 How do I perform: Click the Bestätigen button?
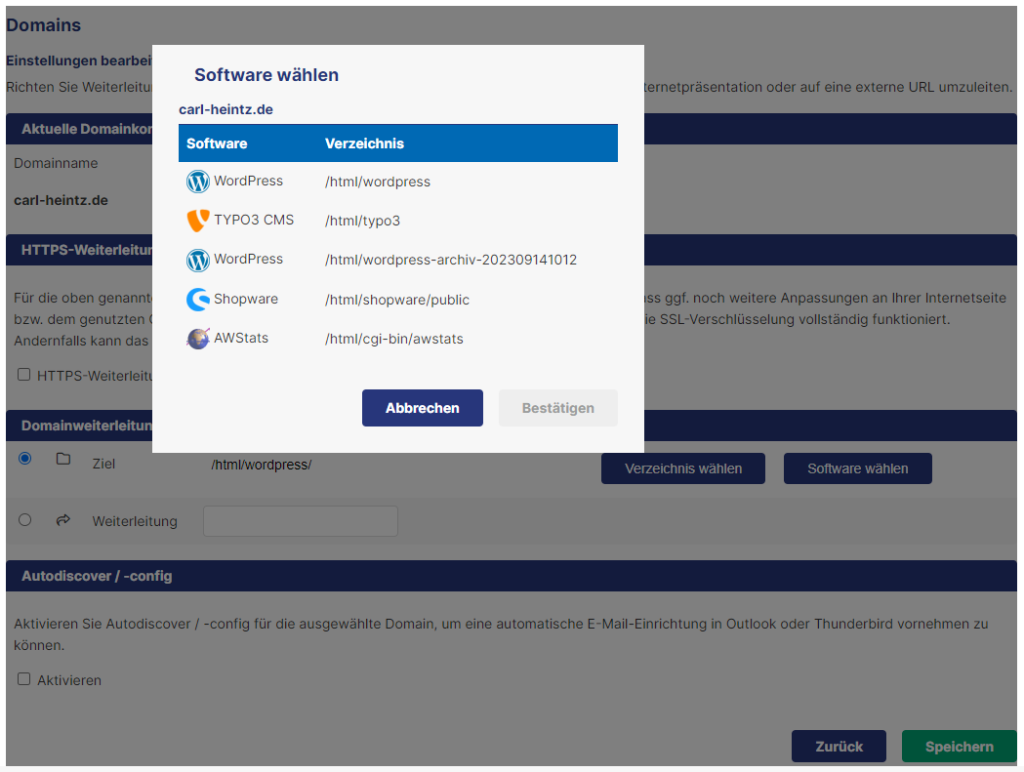(558, 408)
